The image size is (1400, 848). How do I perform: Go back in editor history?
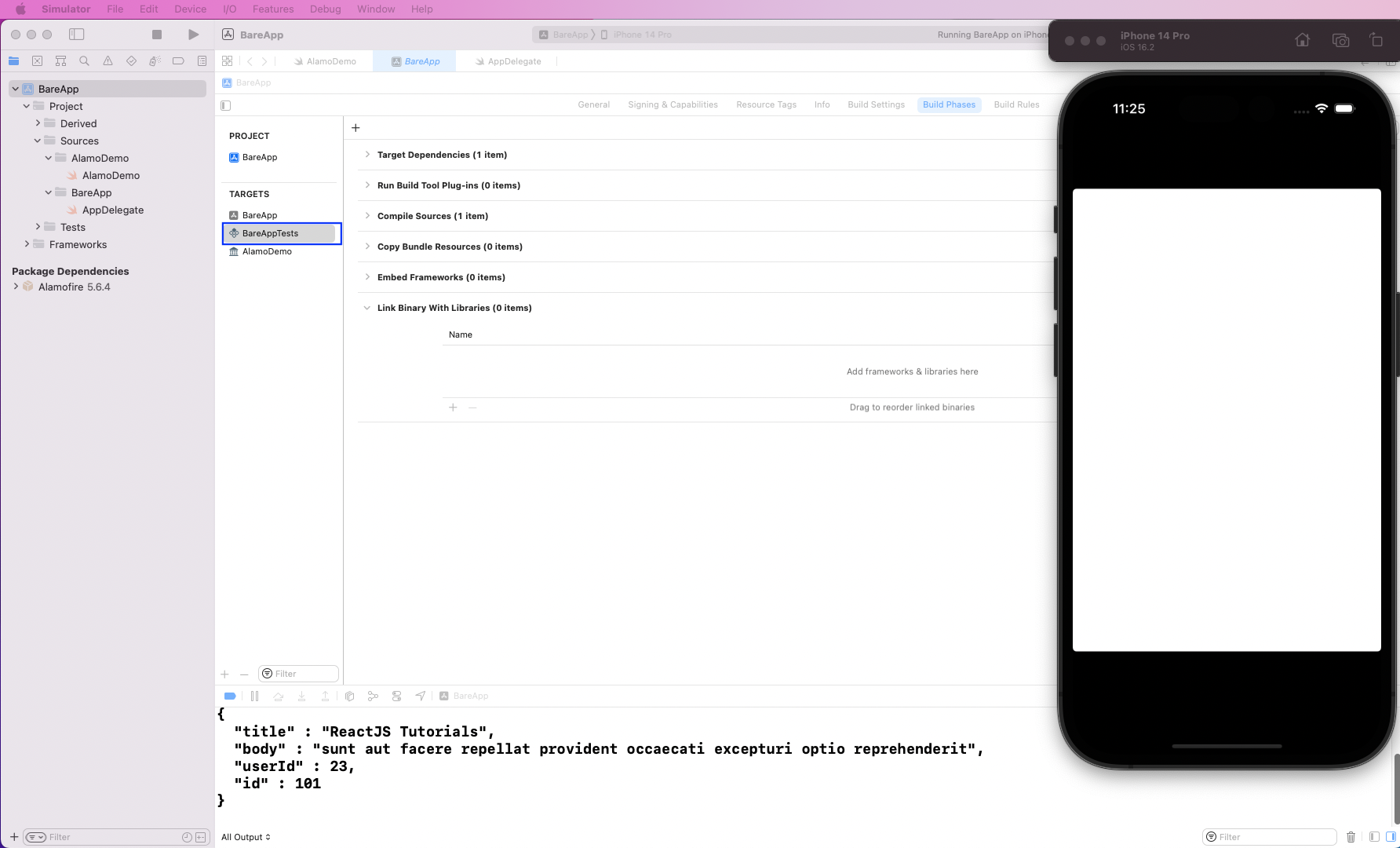click(250, 61)
